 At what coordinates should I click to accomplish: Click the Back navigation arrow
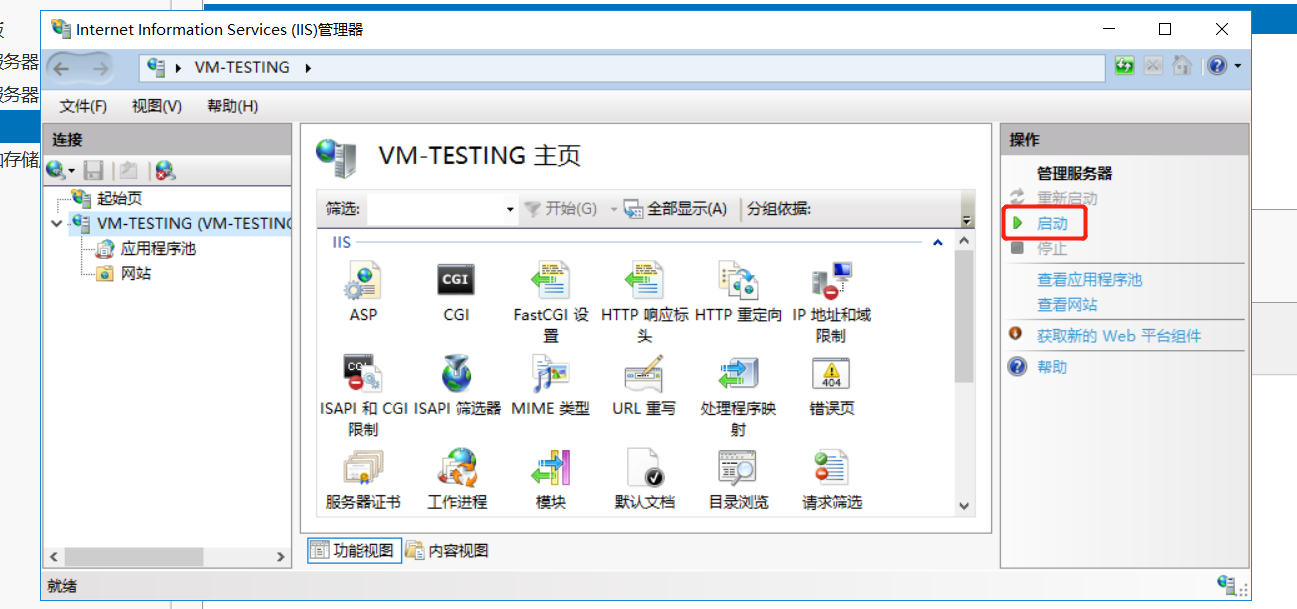(x=62, y=68)
